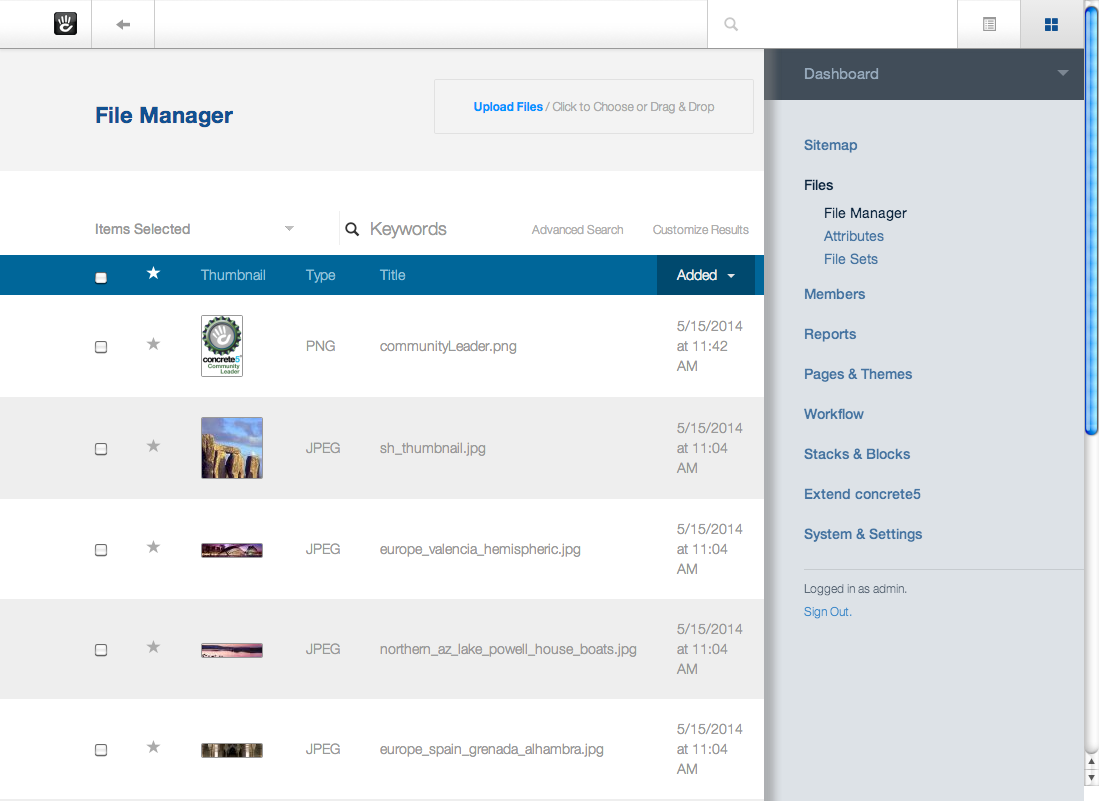Image resolution: width=1099 pixels, height=801 pixels.
Task: Open the page list panel icon
Action: click(x=989, y=25)
